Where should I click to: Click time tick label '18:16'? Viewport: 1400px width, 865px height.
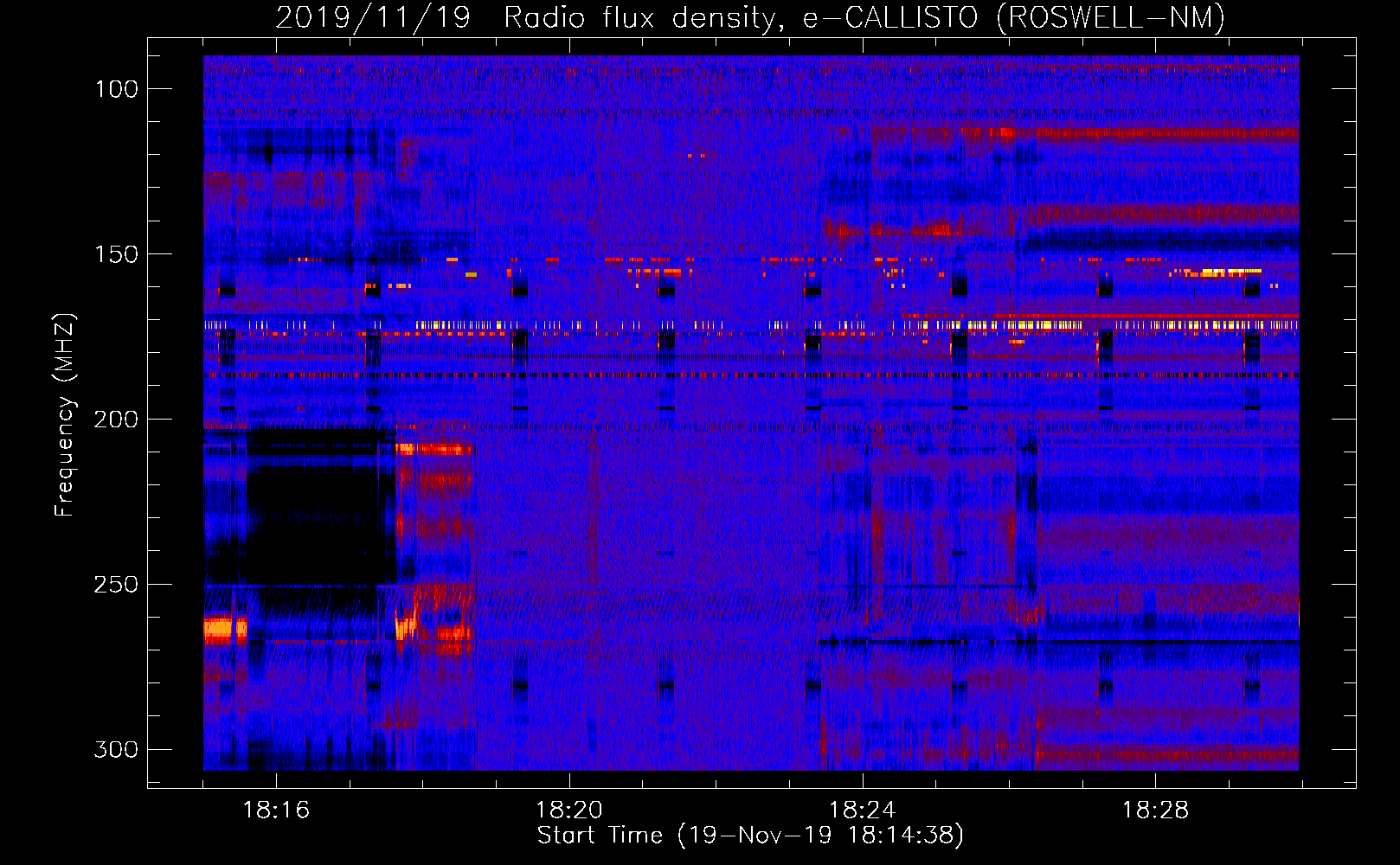coord(276,811)
